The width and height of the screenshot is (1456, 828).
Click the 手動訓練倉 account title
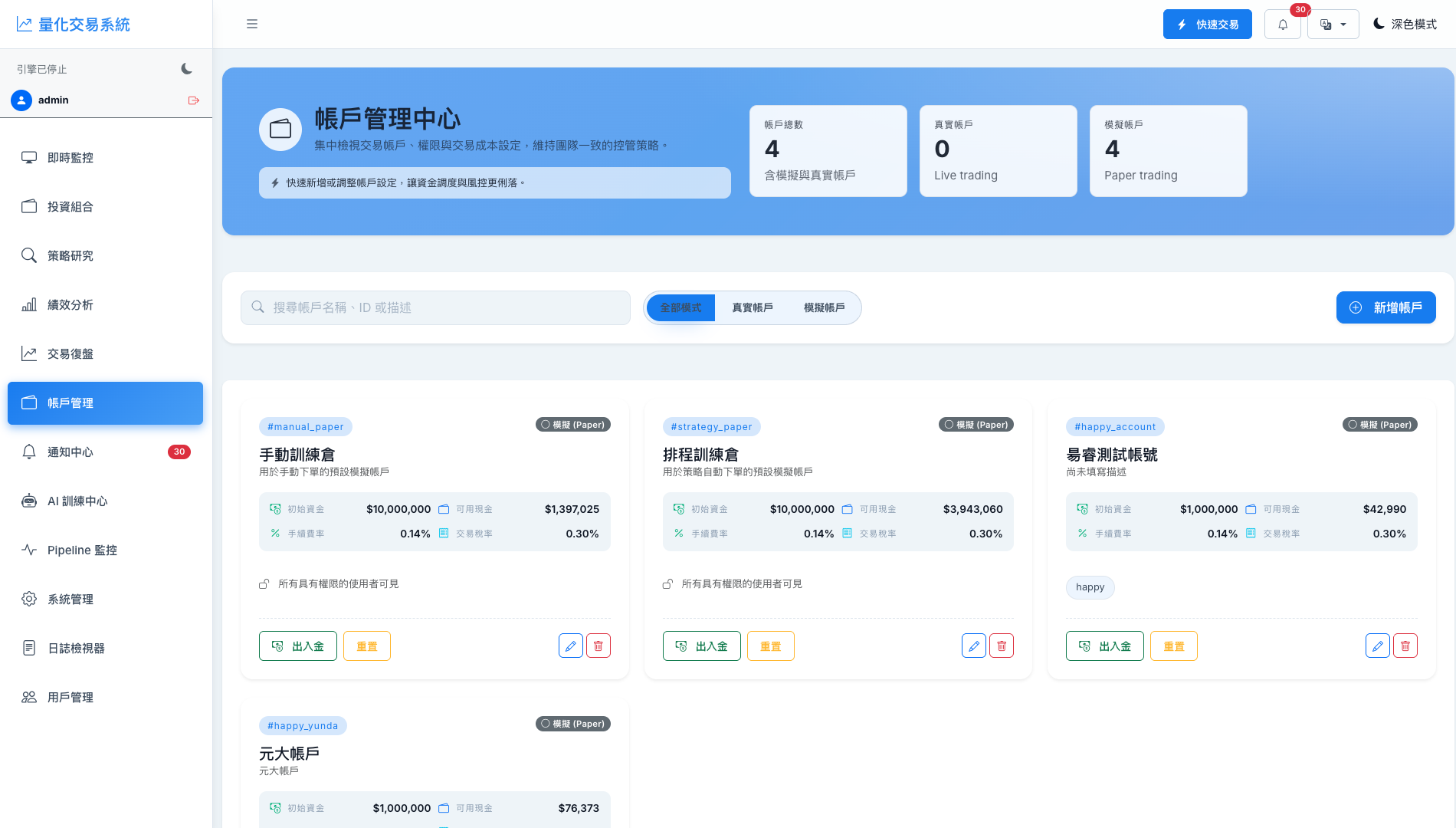[297, 455]
